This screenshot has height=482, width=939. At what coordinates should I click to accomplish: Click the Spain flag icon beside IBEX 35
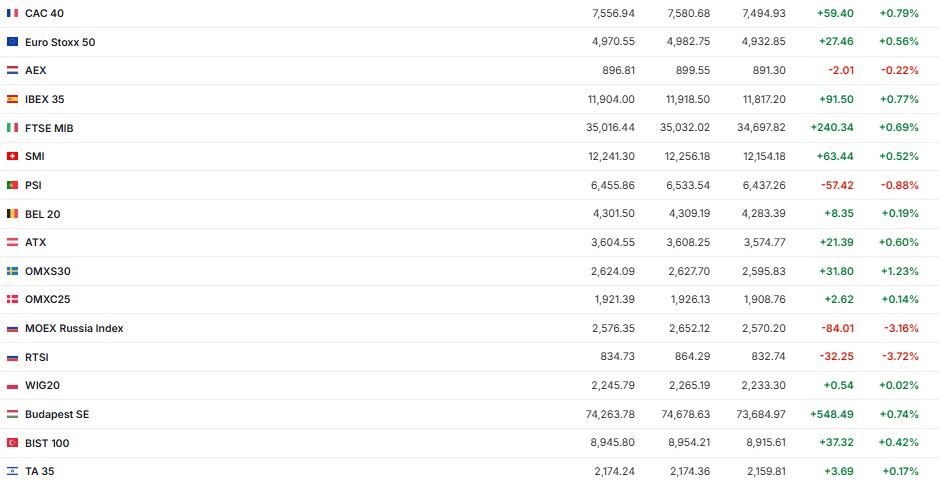[x=12, y=99]
